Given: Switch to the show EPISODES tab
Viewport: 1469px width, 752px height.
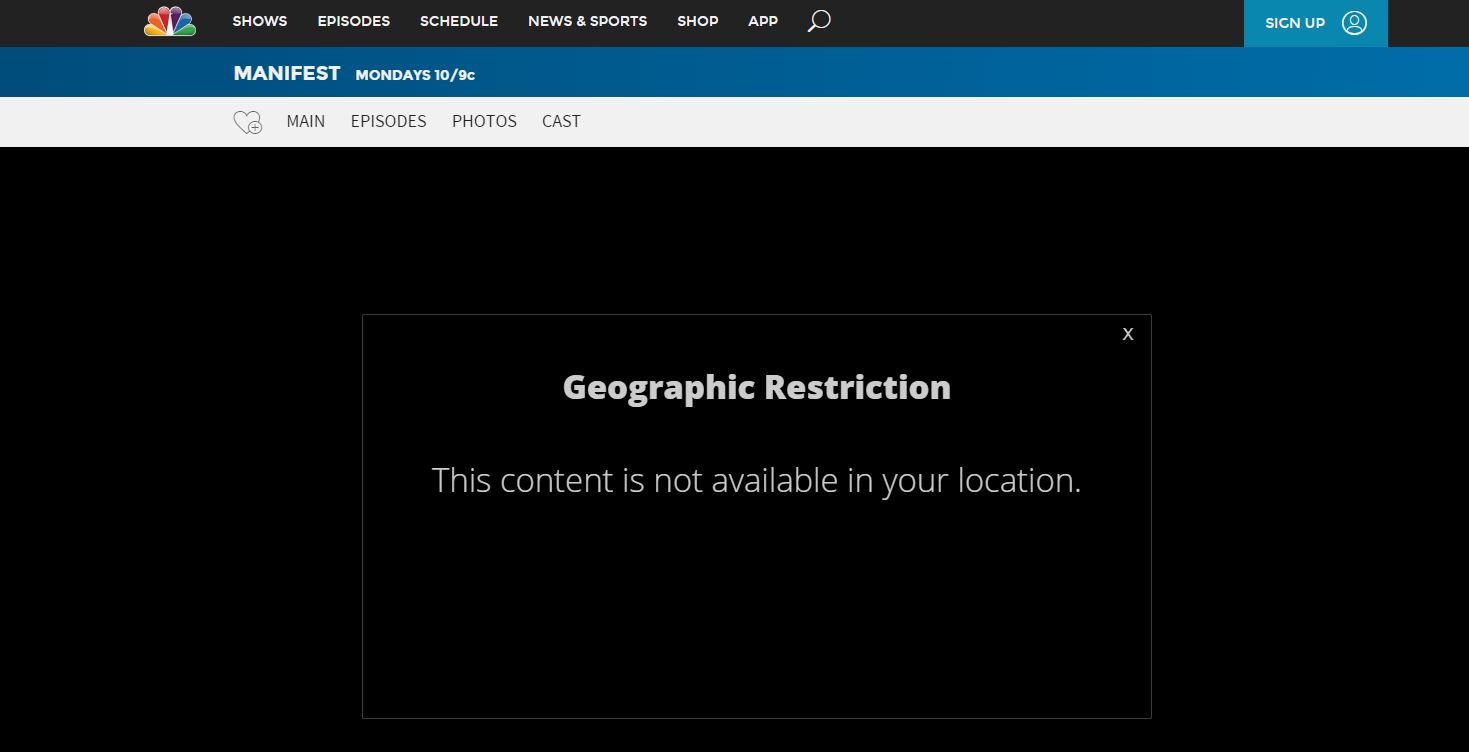Looking at the screenshot, I should tap(389, 121).
